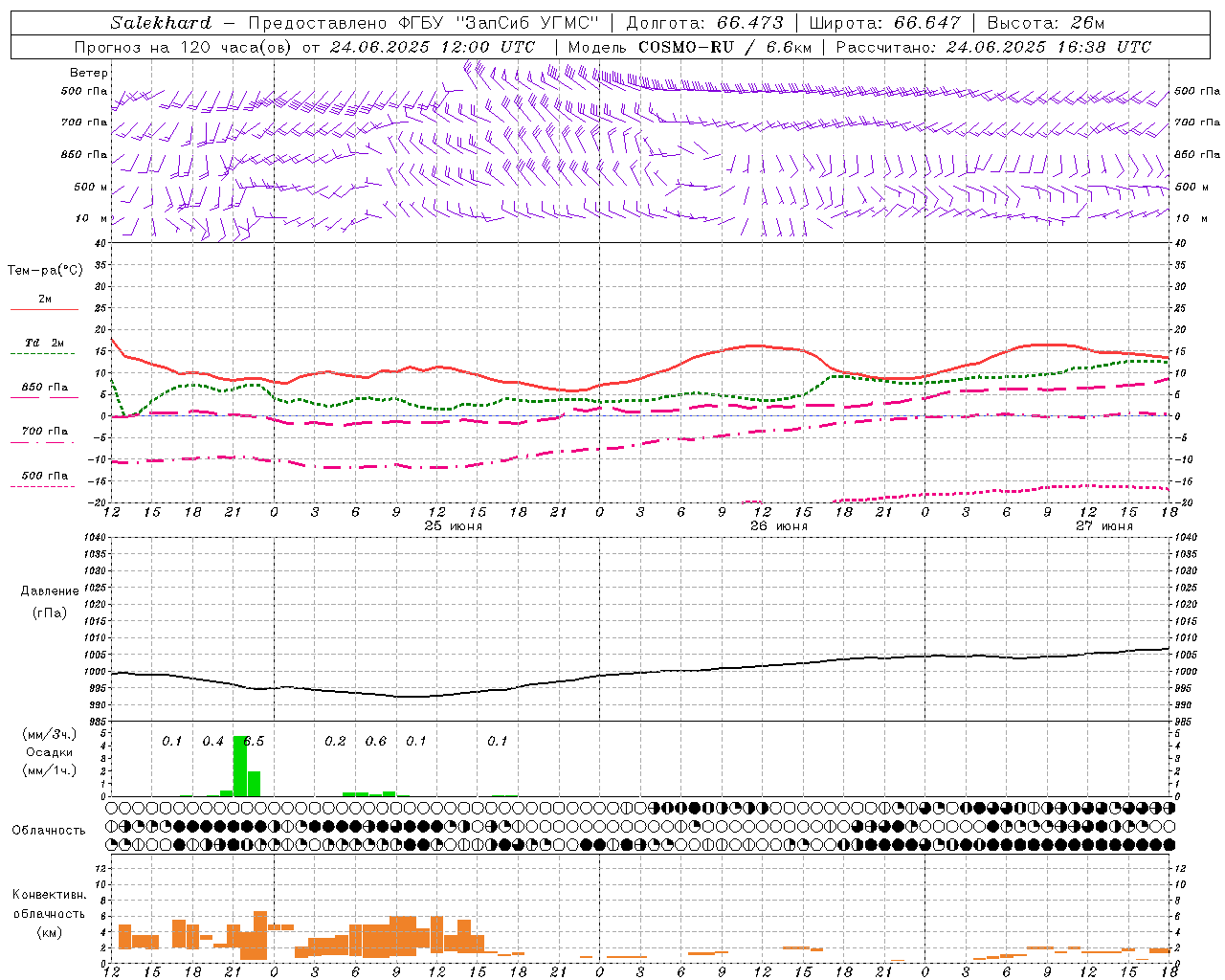Click the (мм/3ч.) precipitation unit label
This screenshot has width=1225, height=980.
click(x=50, y=734)
